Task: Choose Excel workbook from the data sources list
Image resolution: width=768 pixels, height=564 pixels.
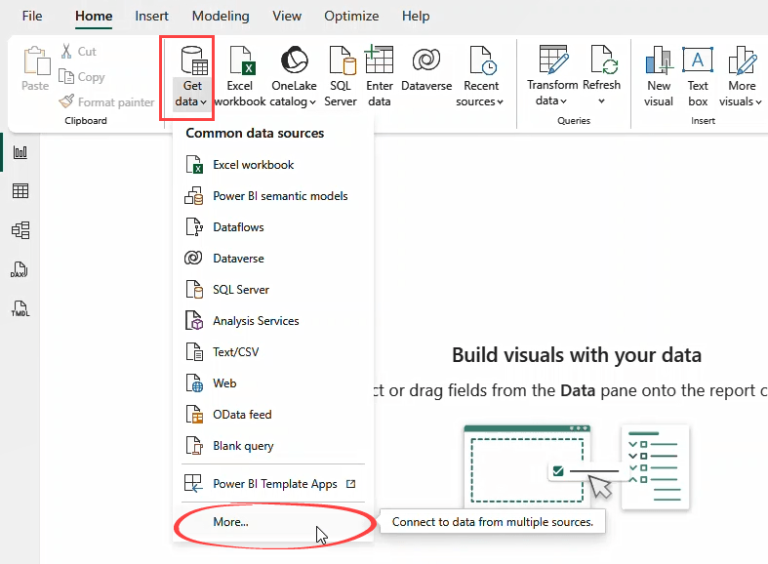Action: (273, 164)
